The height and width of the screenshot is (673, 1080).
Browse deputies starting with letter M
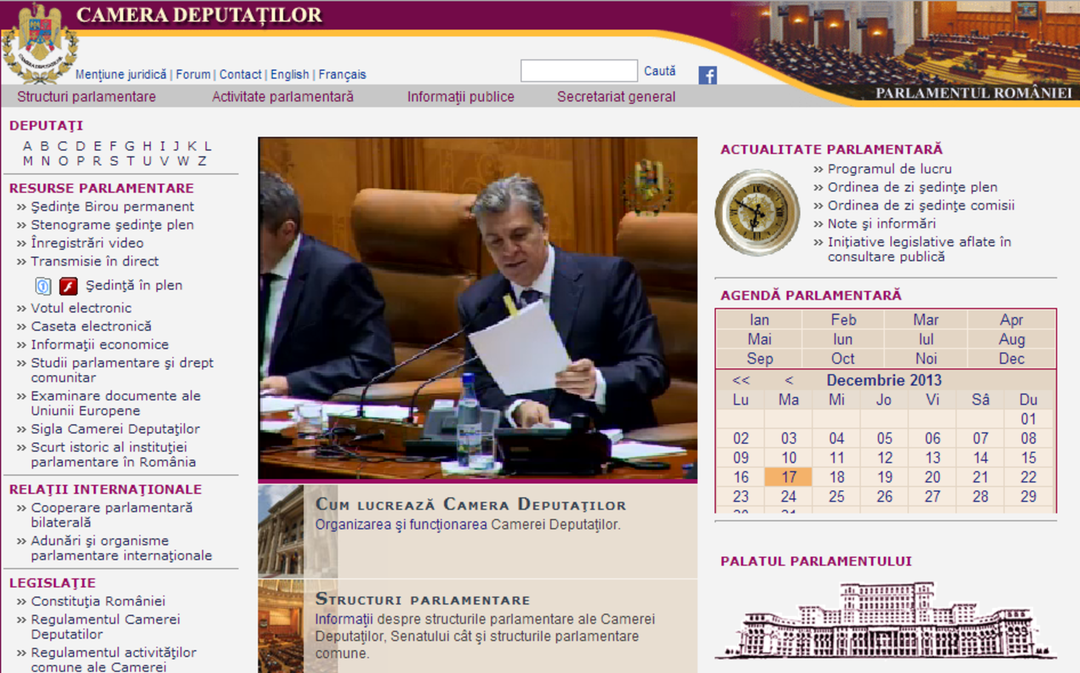[29, 161]
